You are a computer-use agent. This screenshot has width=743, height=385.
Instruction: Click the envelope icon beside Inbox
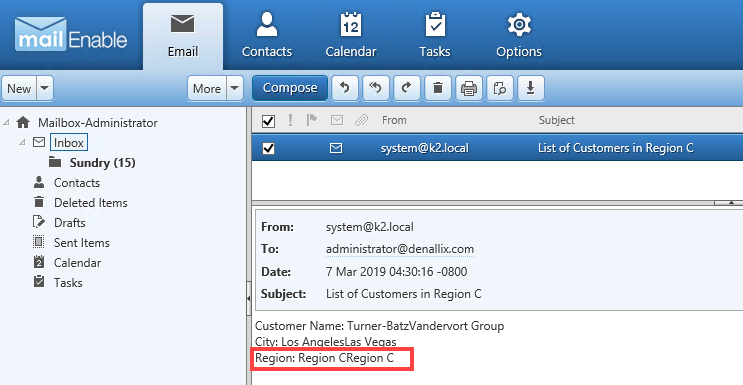[39, 142]
